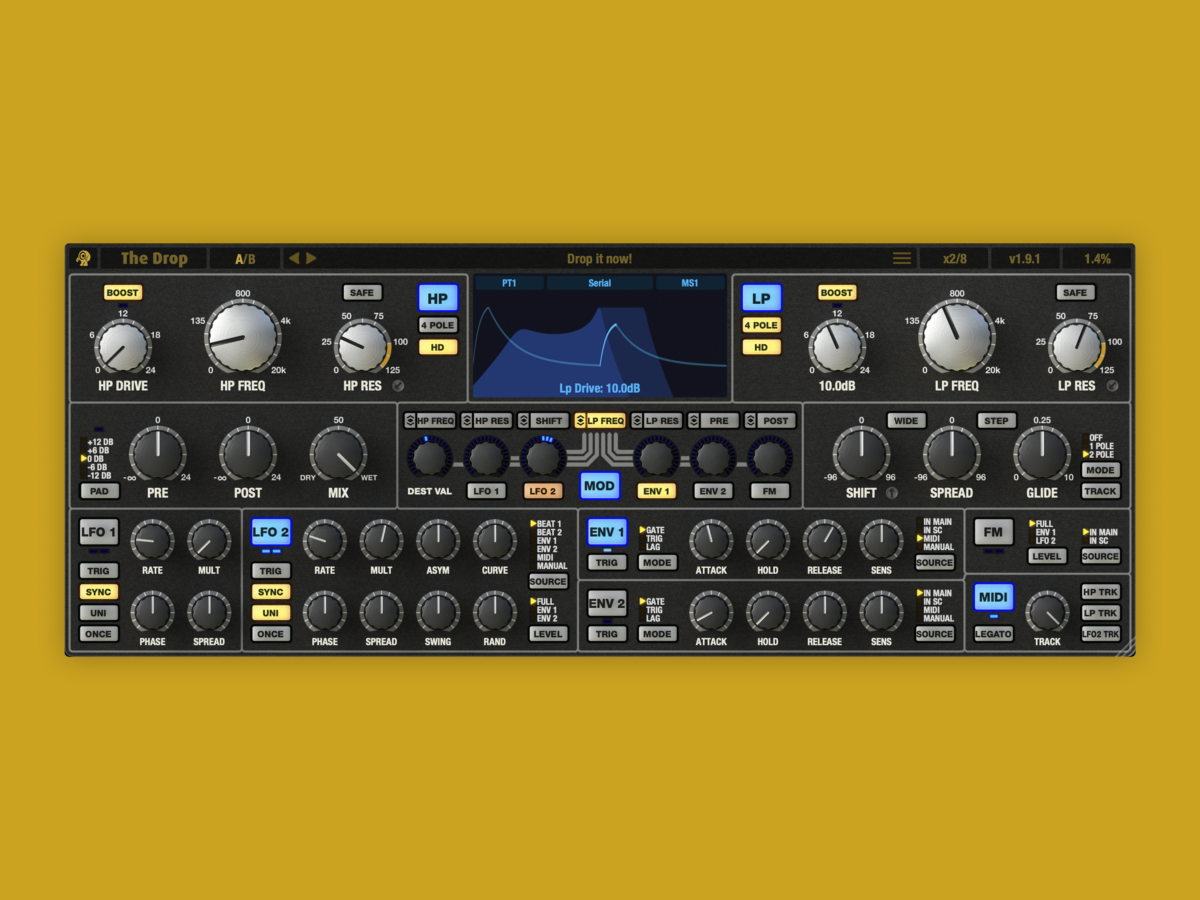Open the Serial routing menu

point(599,283)
